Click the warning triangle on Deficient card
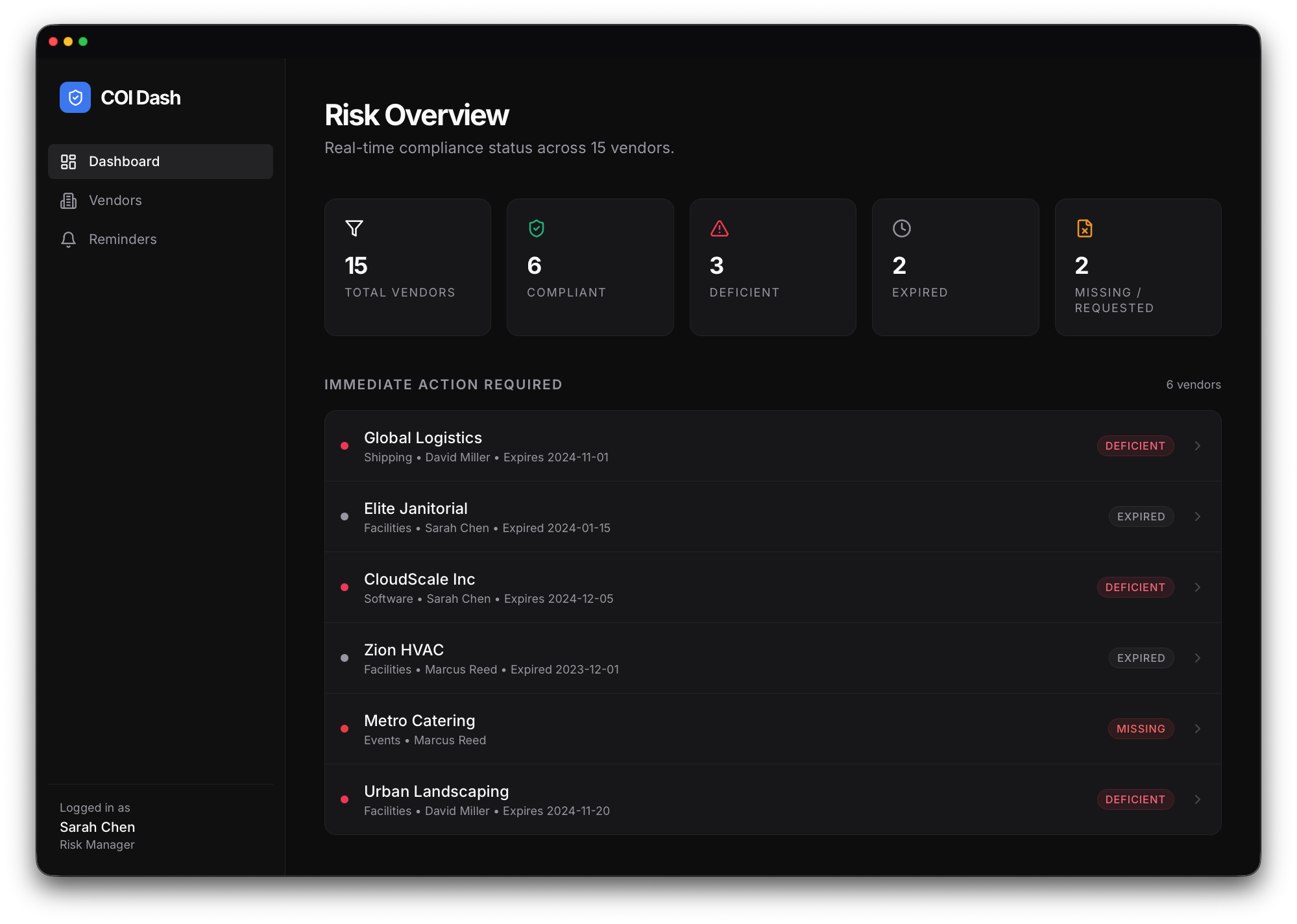 [x=719, y=228]
